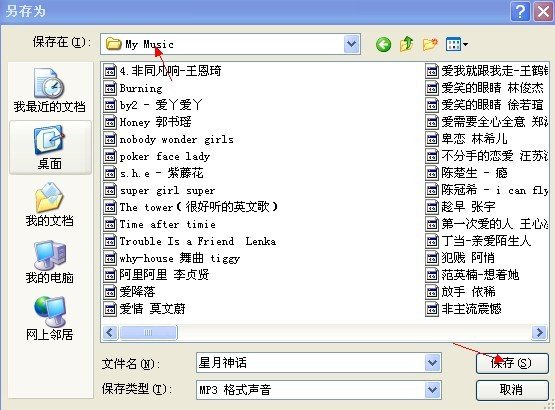Viewport: 555px width, 410px height.
Task: Select 桌面 in the places bar
Action: (50, 147)
